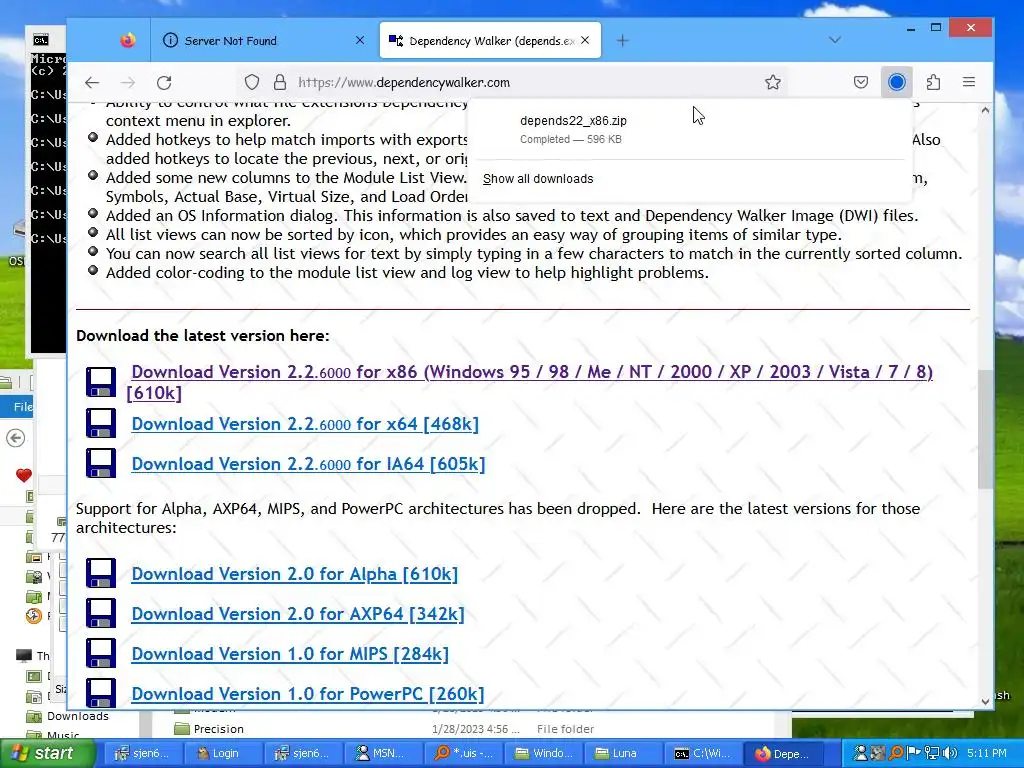Screen dimensions: 1024x768
Task: Download Version 2.0 for Alpha
Action: [295, 574]
